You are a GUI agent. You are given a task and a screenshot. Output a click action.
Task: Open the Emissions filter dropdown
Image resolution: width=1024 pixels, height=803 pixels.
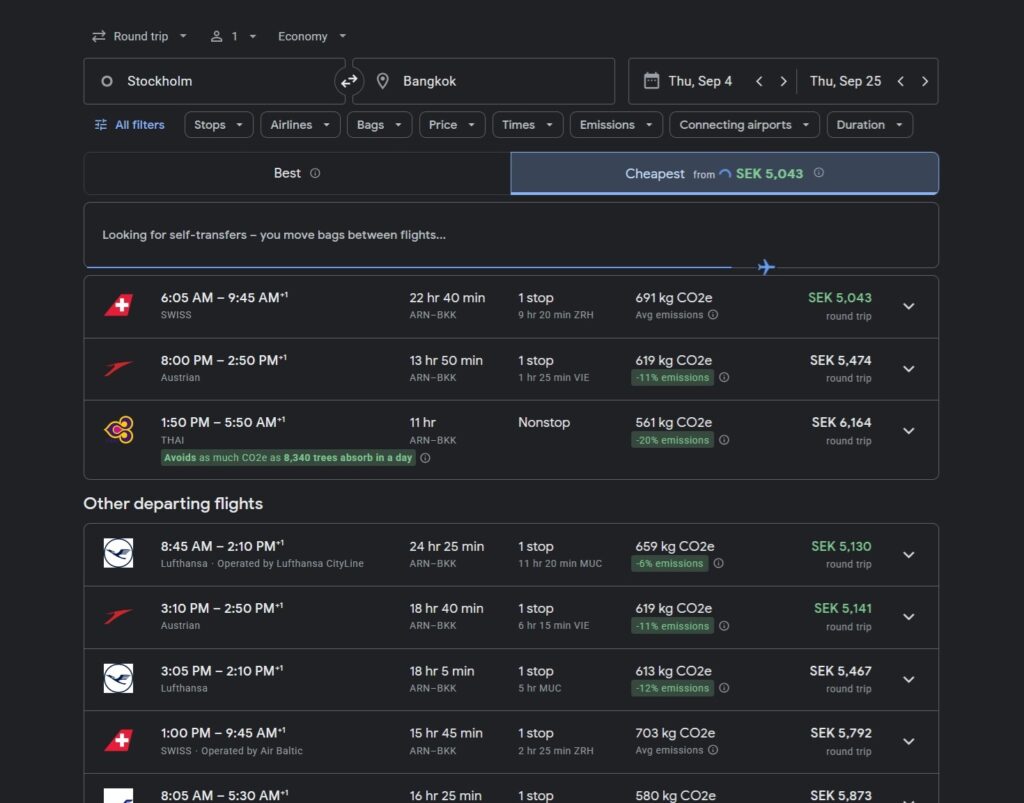(x=616, y=125)
